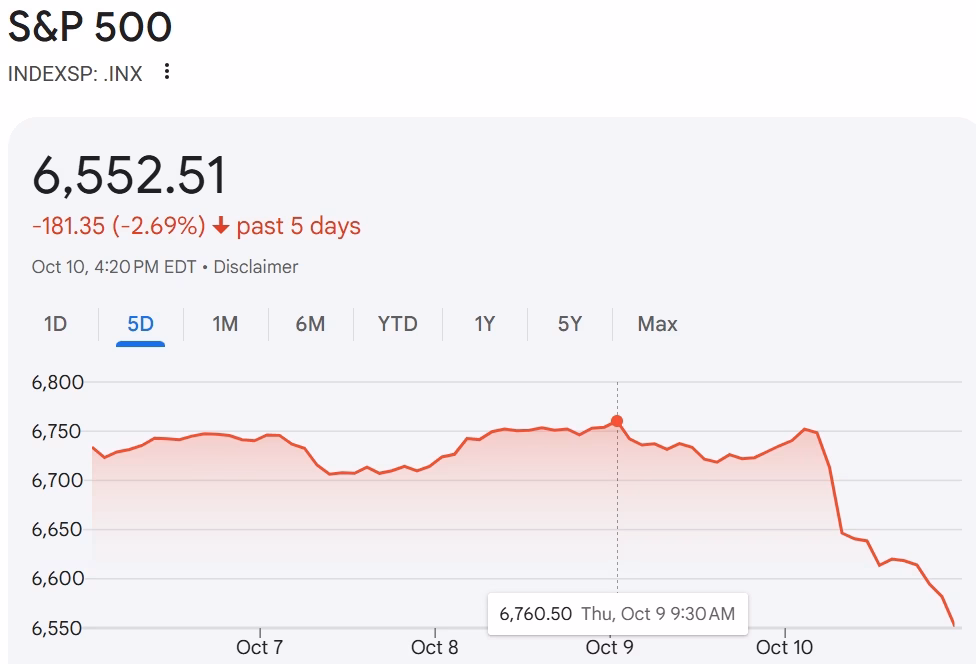This screenshot has width=976, height=664.
Task: Click the red down arrow indicator
Action: (x=221, y=226)
